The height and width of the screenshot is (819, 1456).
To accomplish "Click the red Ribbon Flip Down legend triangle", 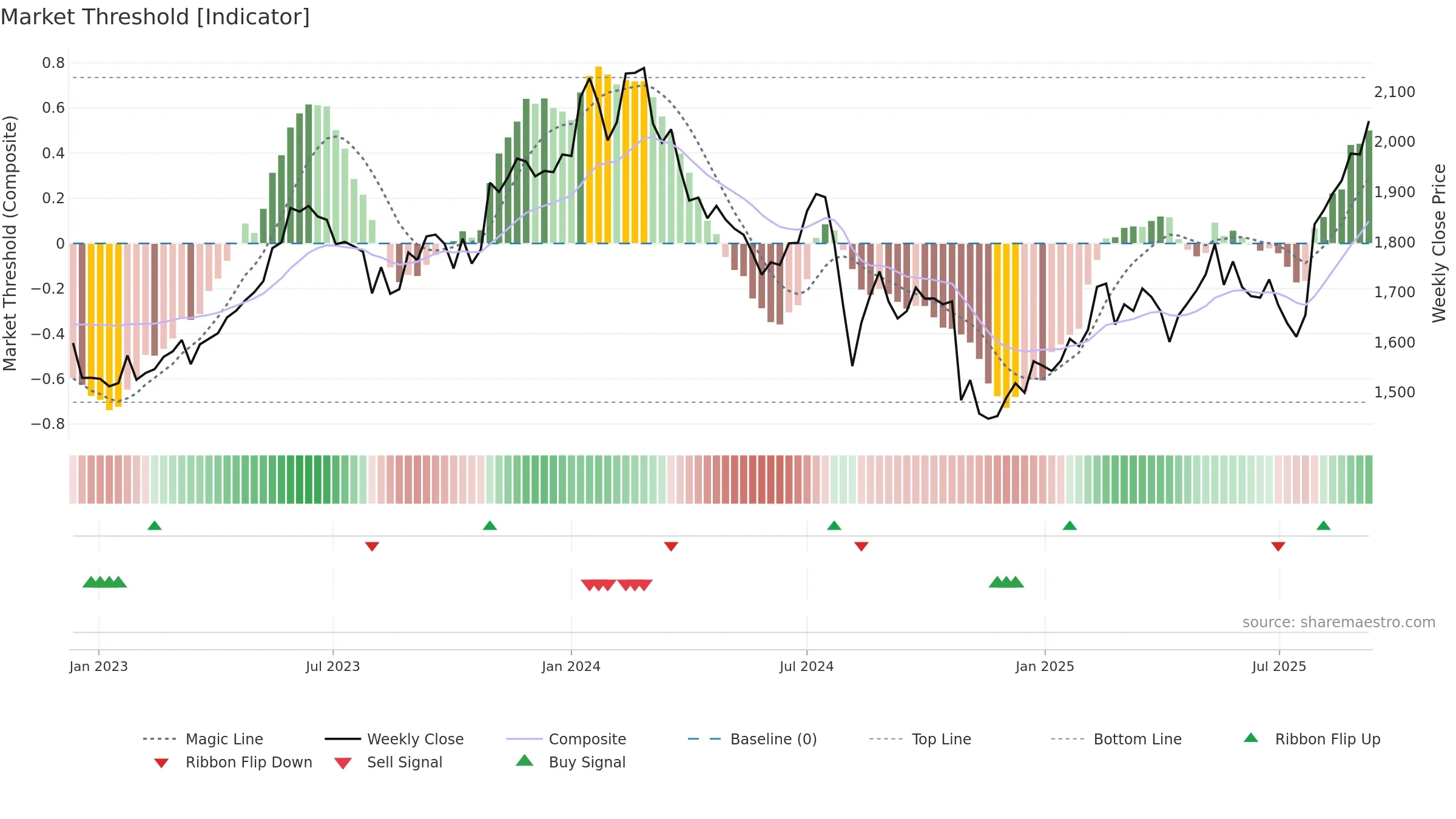I will pos(161,763).
